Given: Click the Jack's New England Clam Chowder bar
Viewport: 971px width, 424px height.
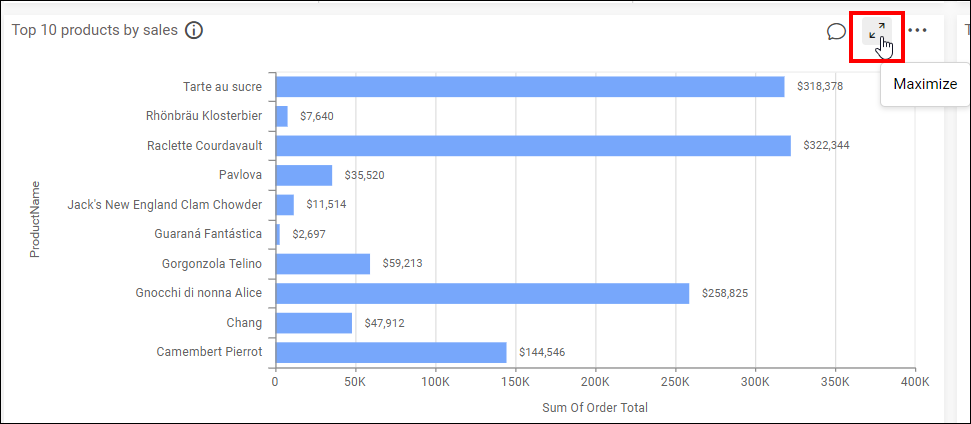Looking at the screenshot, I should click(x=284, y=205).
